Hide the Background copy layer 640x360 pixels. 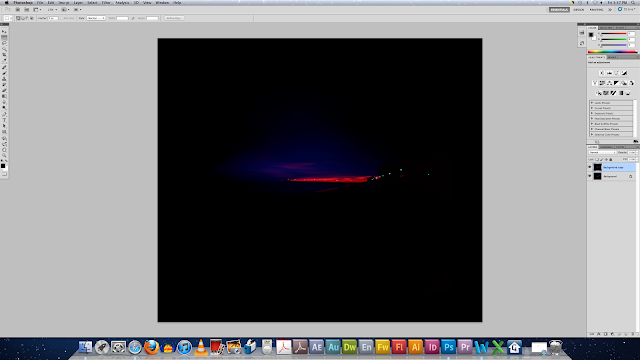[589, 167]
